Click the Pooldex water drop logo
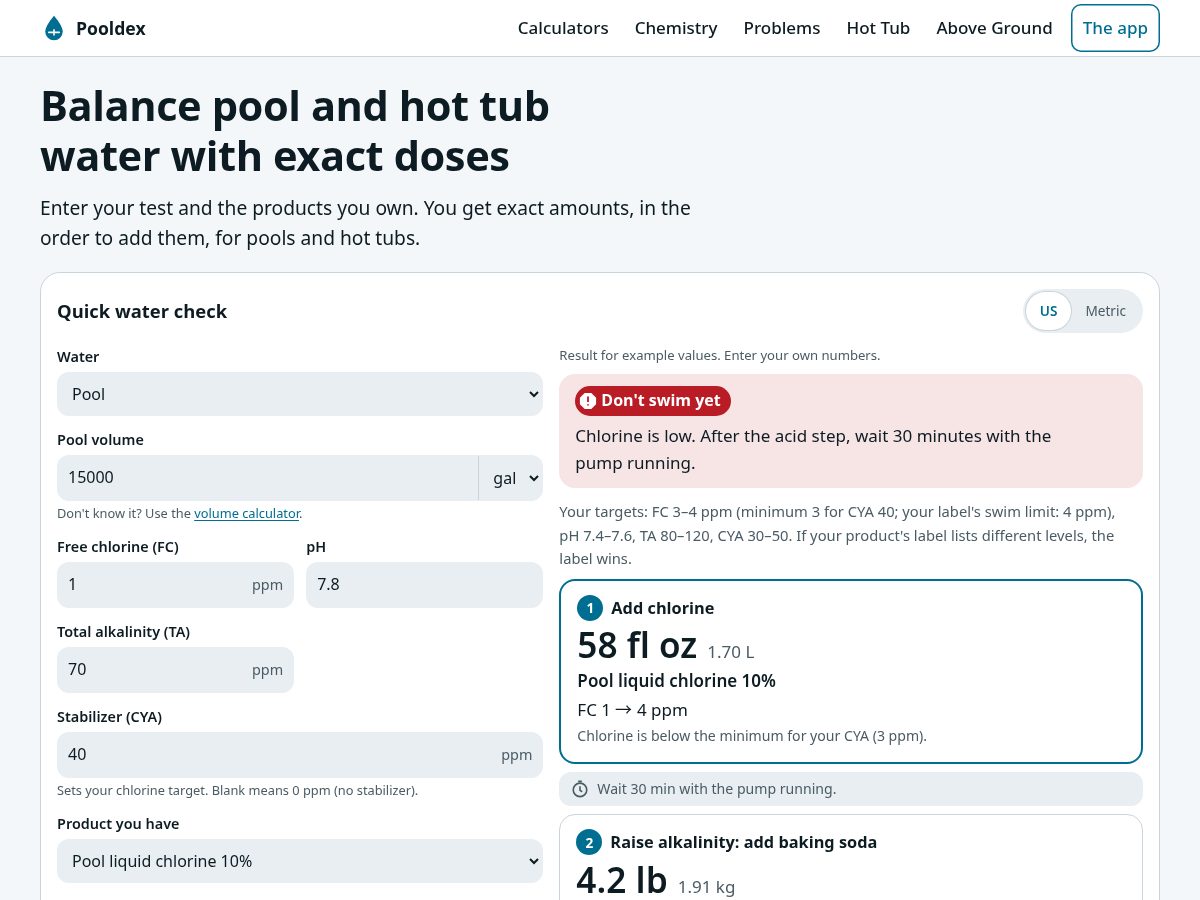The height and width of the screenshot is (900, 1200). [54, 28]
